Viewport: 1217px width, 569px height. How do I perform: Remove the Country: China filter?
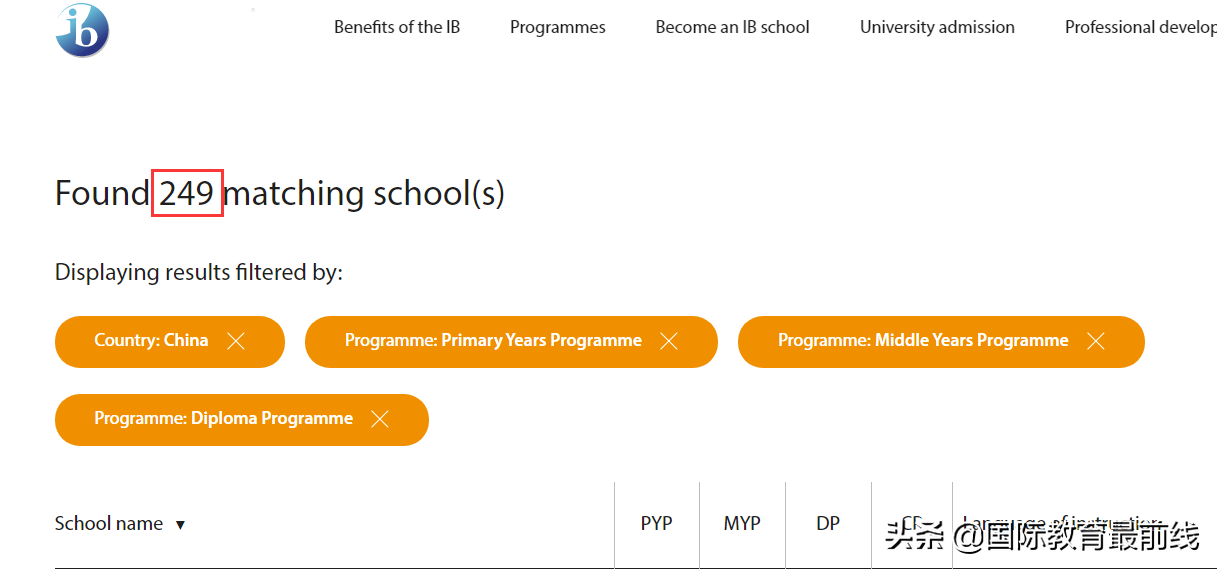click(x=236, y=342)
